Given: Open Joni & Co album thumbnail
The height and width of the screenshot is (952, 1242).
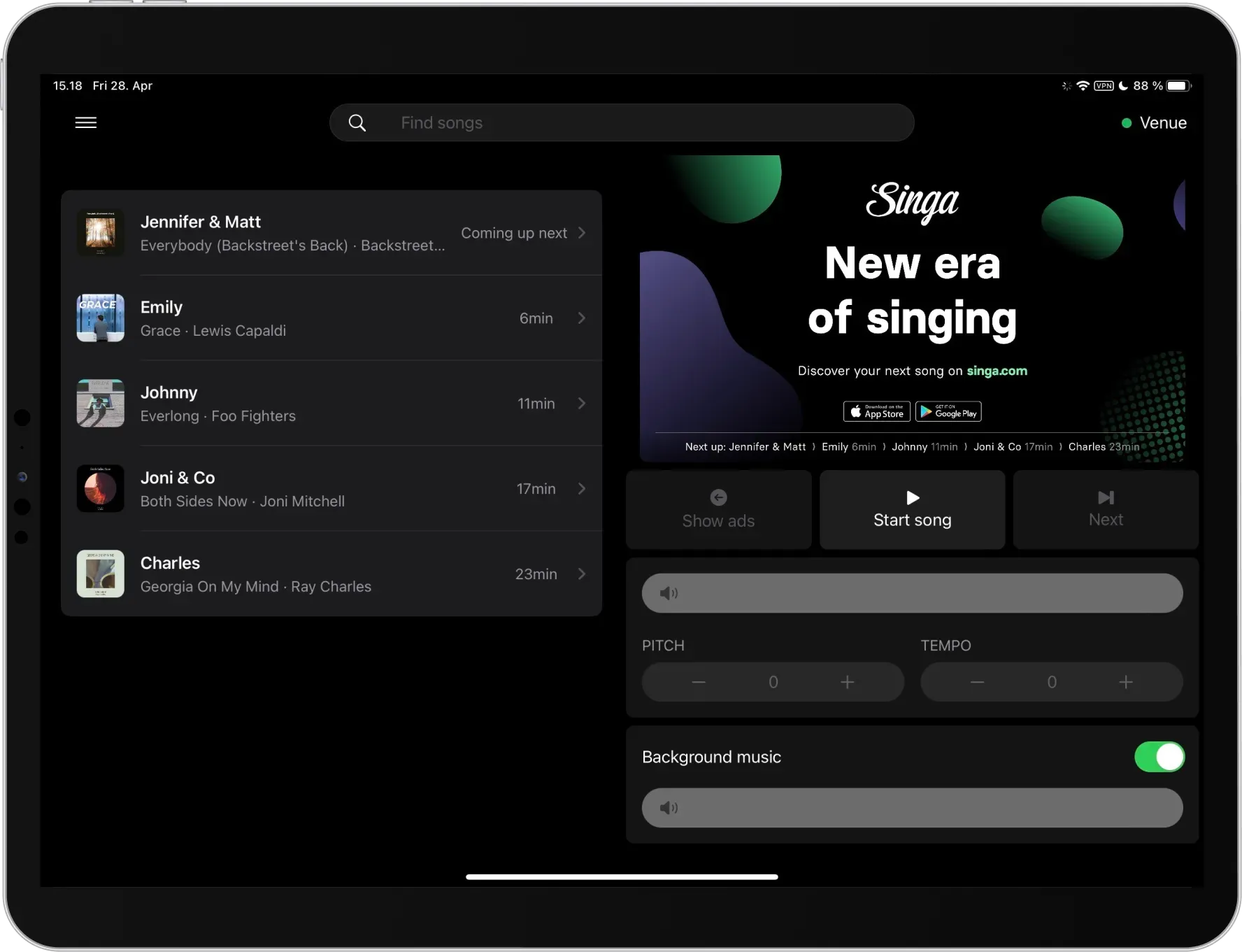Looking at the screenshot, I should coord(101,489).
